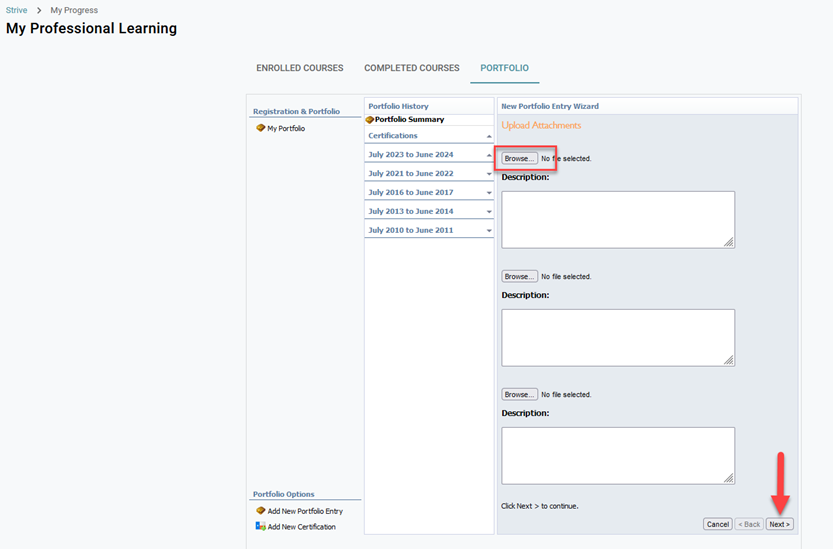Cancel the portfolio entry wizard
This screenshot has height=549, width=833.
tap(717, 524)
